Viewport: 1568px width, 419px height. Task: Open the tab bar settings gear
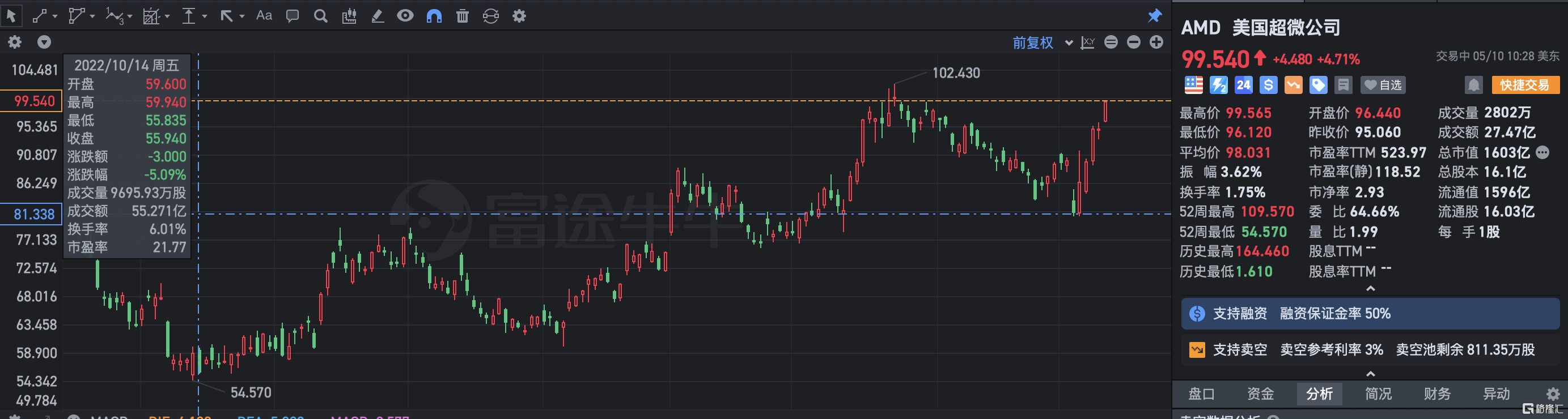(1553, 394)
